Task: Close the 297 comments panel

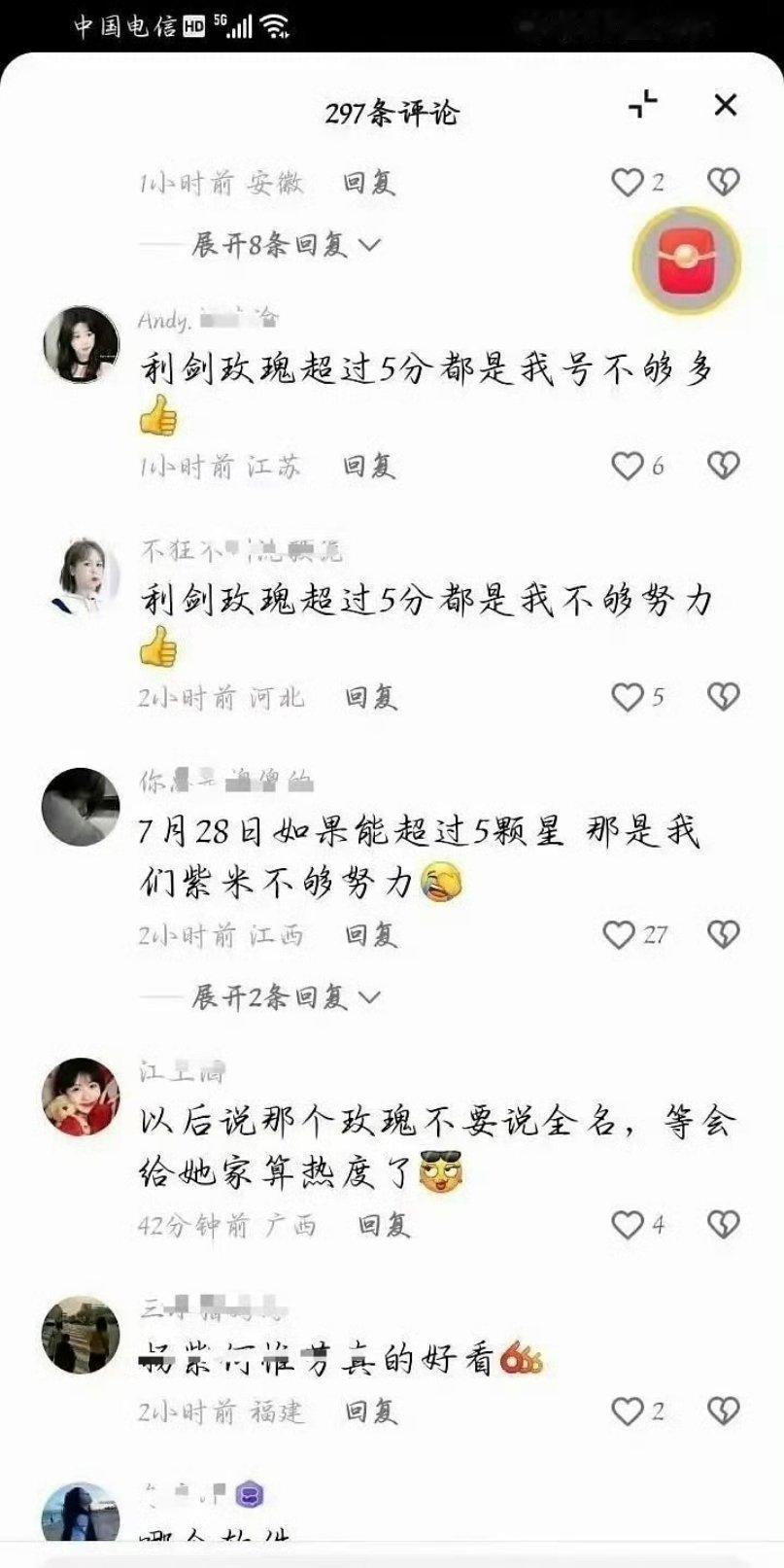Action: tap(726, 105)
